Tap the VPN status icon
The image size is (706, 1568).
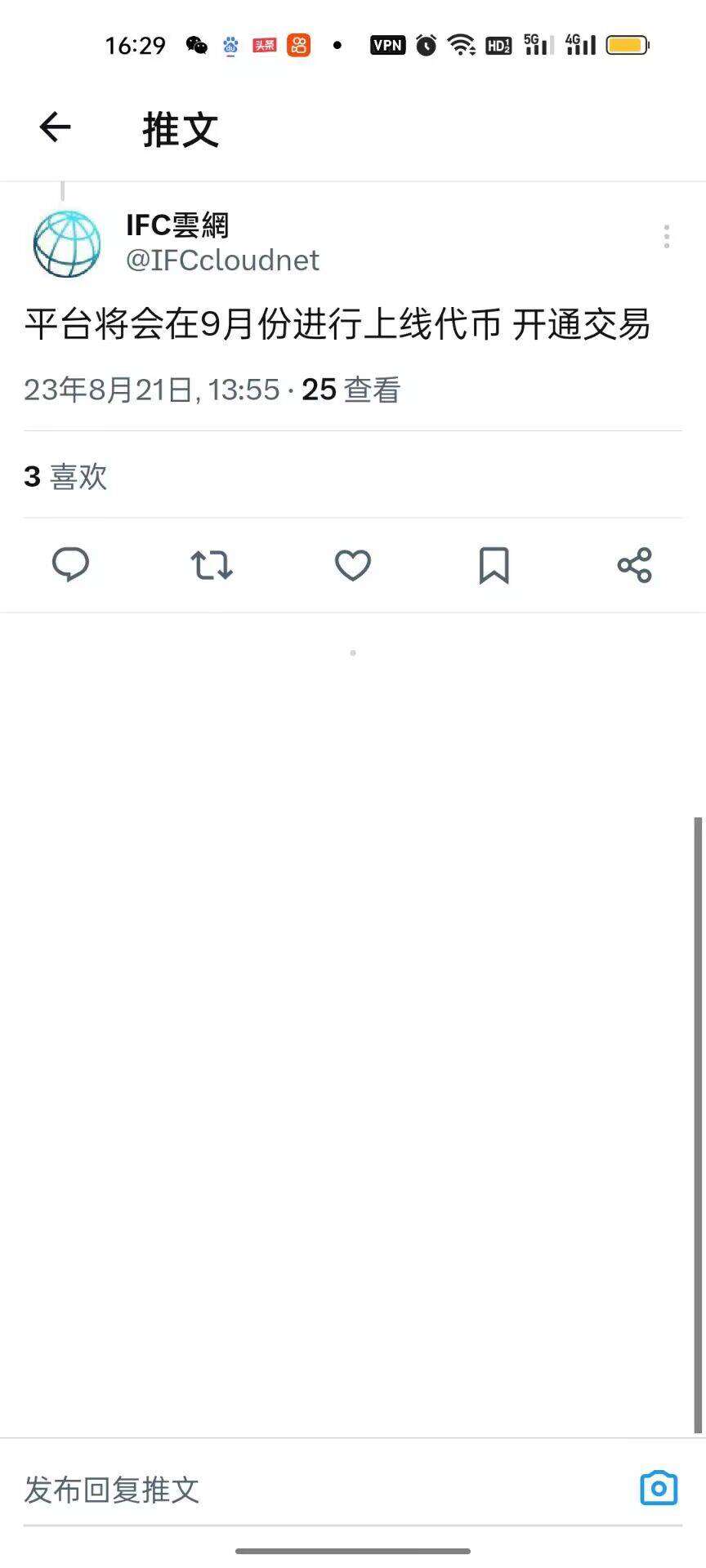pos(387,45)
